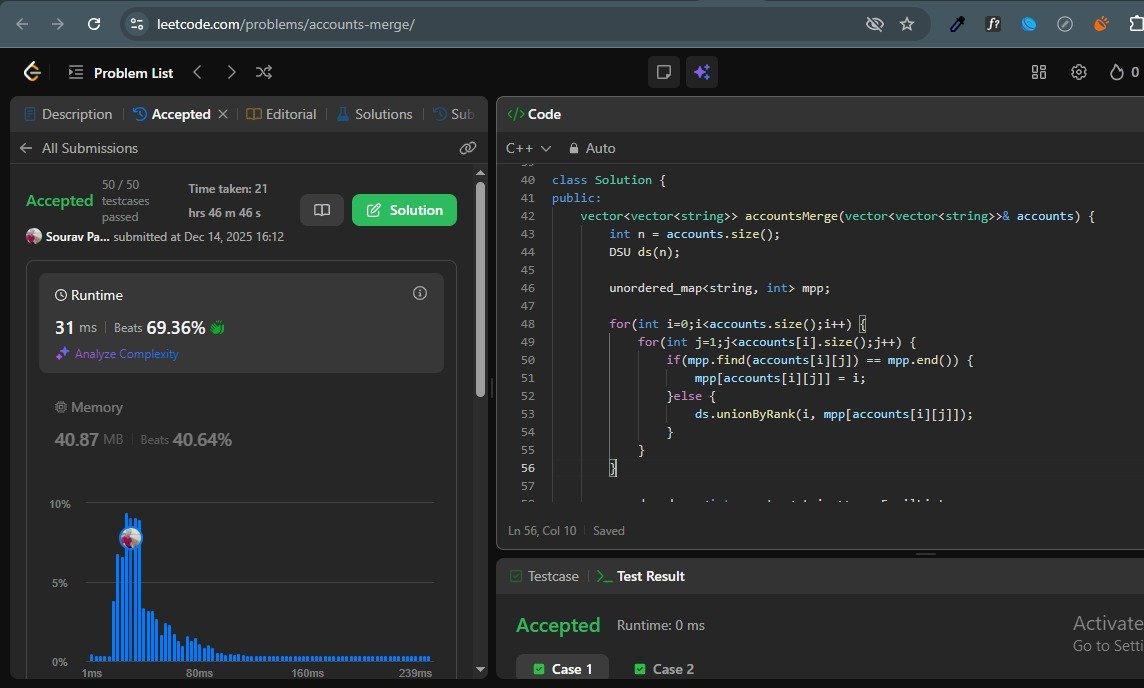Open the notes sticky icon

point(664,71)
